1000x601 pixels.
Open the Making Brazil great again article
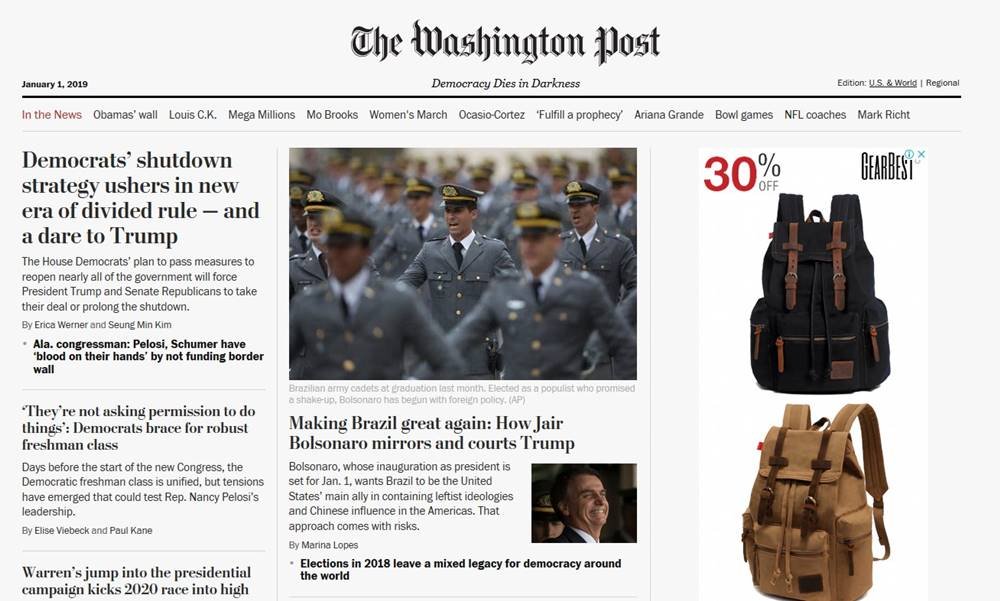tap(432, 433)
